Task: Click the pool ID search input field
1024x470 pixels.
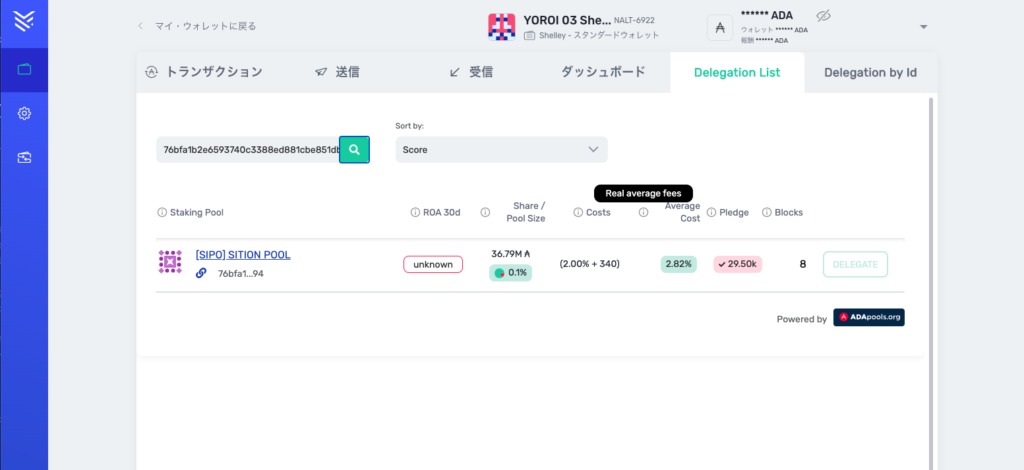Action: pyautogui.click(x=248, y=150)
